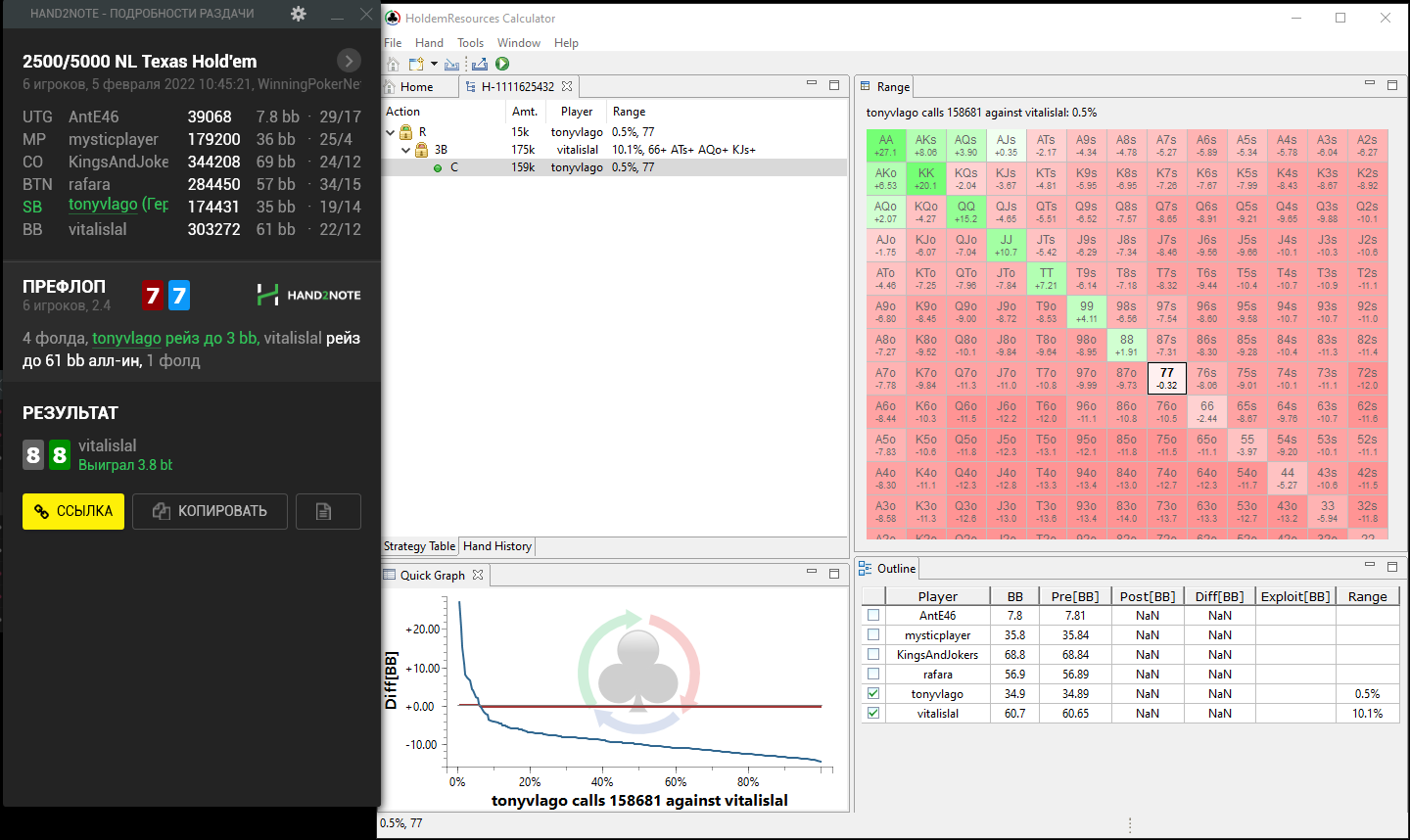Click tonyvlago link in preflop summary

pos(126,338)
